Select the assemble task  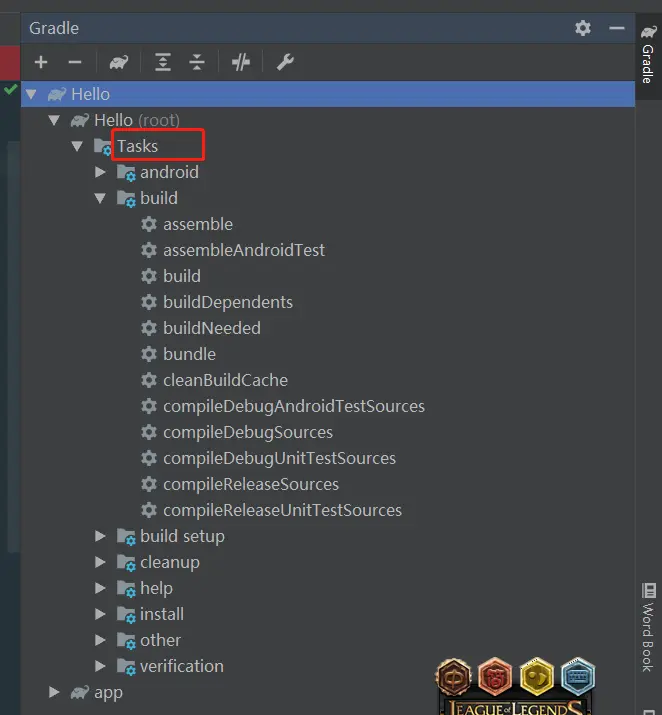click(x=198, y=224)
